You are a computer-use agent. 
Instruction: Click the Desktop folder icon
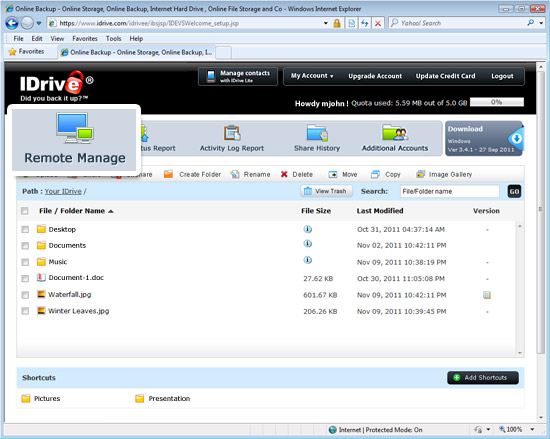(41, 229)
